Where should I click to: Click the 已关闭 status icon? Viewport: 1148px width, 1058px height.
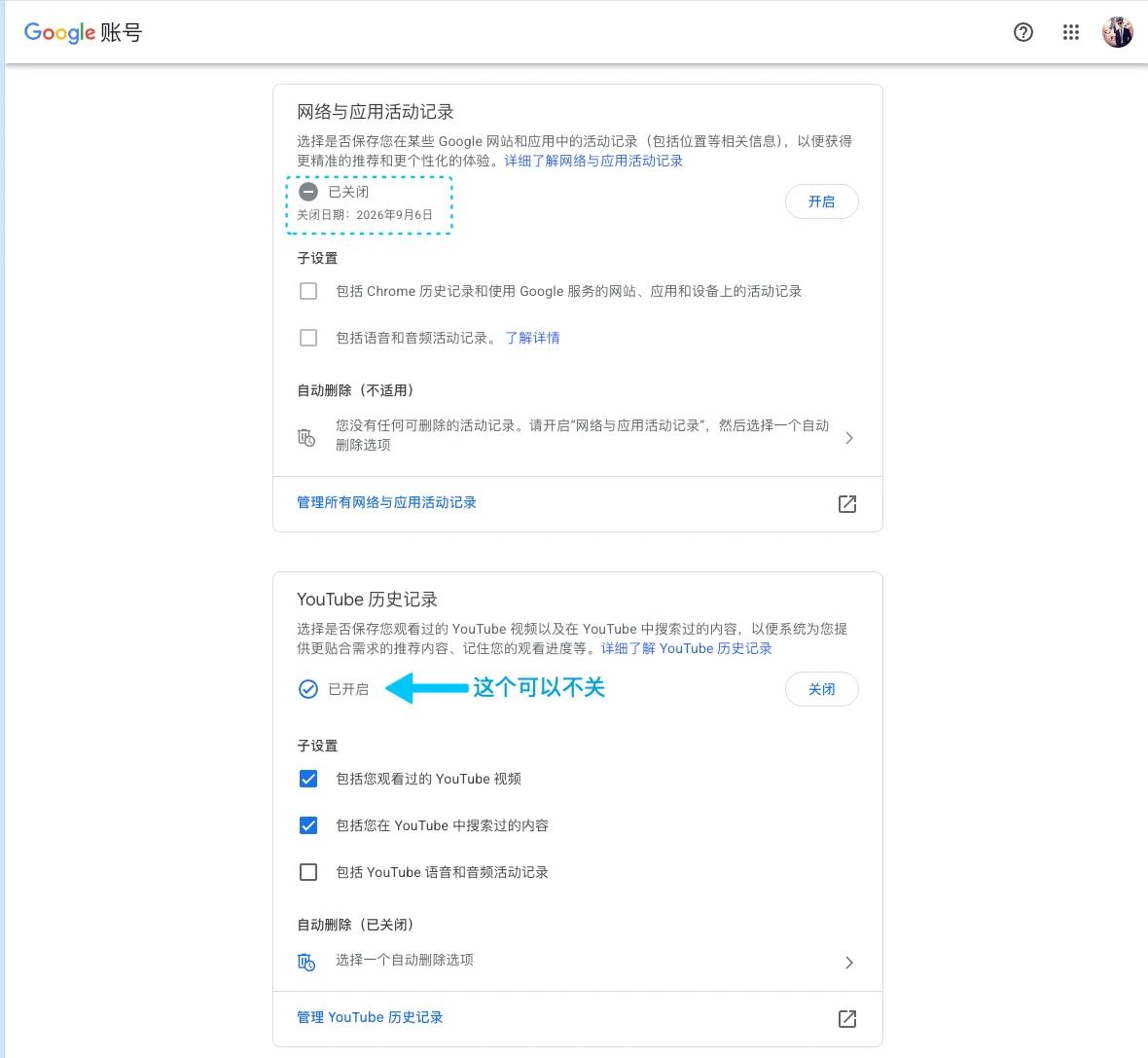coord(308,192)
